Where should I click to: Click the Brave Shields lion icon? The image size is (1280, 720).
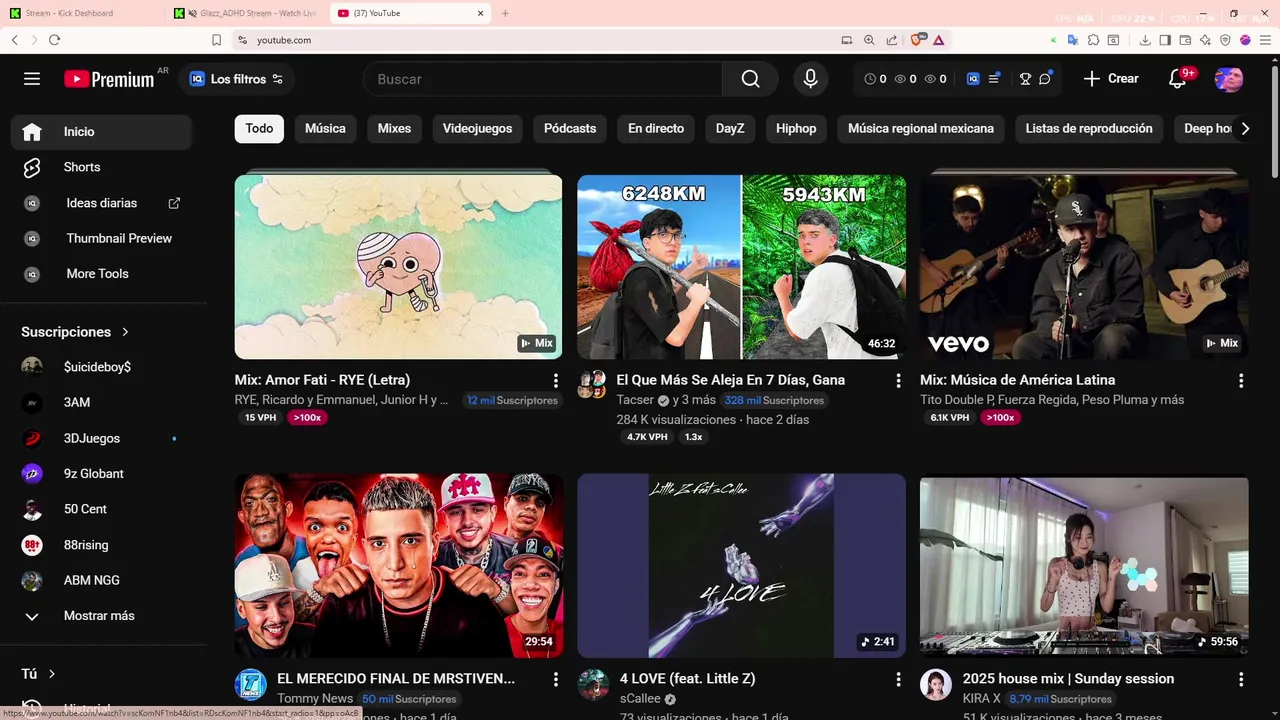[x=917, y=40]
